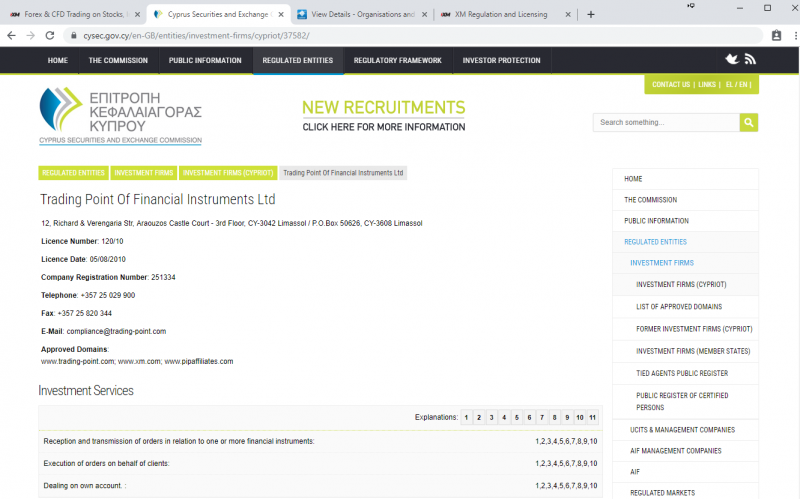Open HOME in the right sidebar
The height and width of the screenshot is (499, 800).
pos(685,179)
